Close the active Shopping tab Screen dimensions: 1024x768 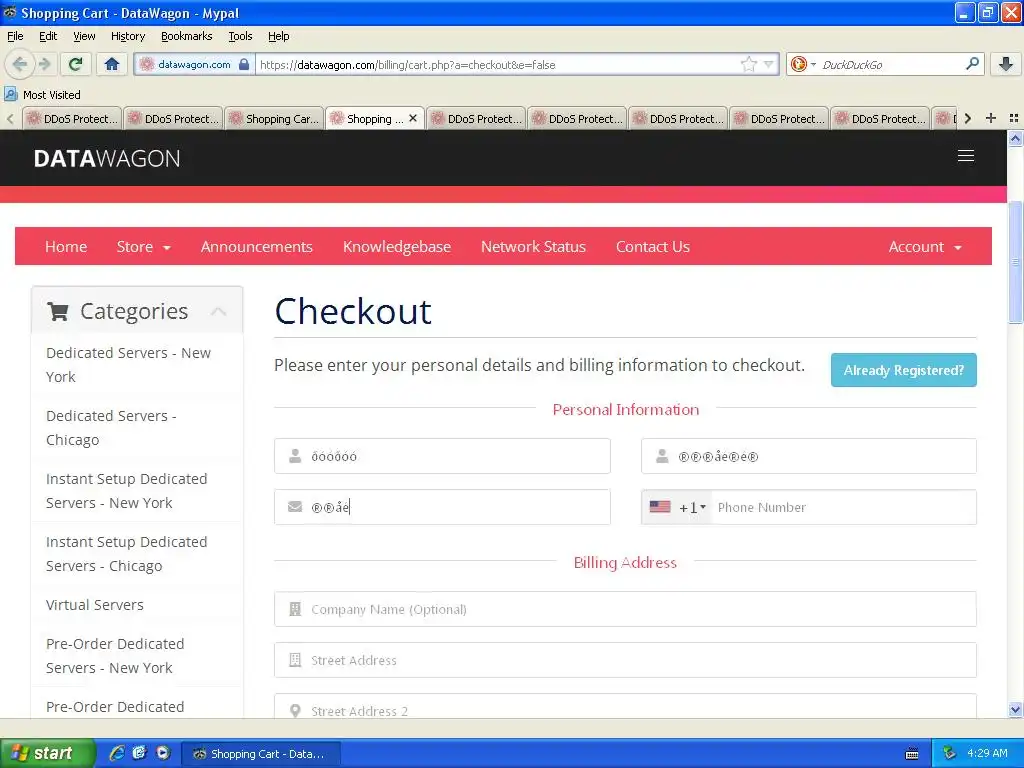click(413, 118)
